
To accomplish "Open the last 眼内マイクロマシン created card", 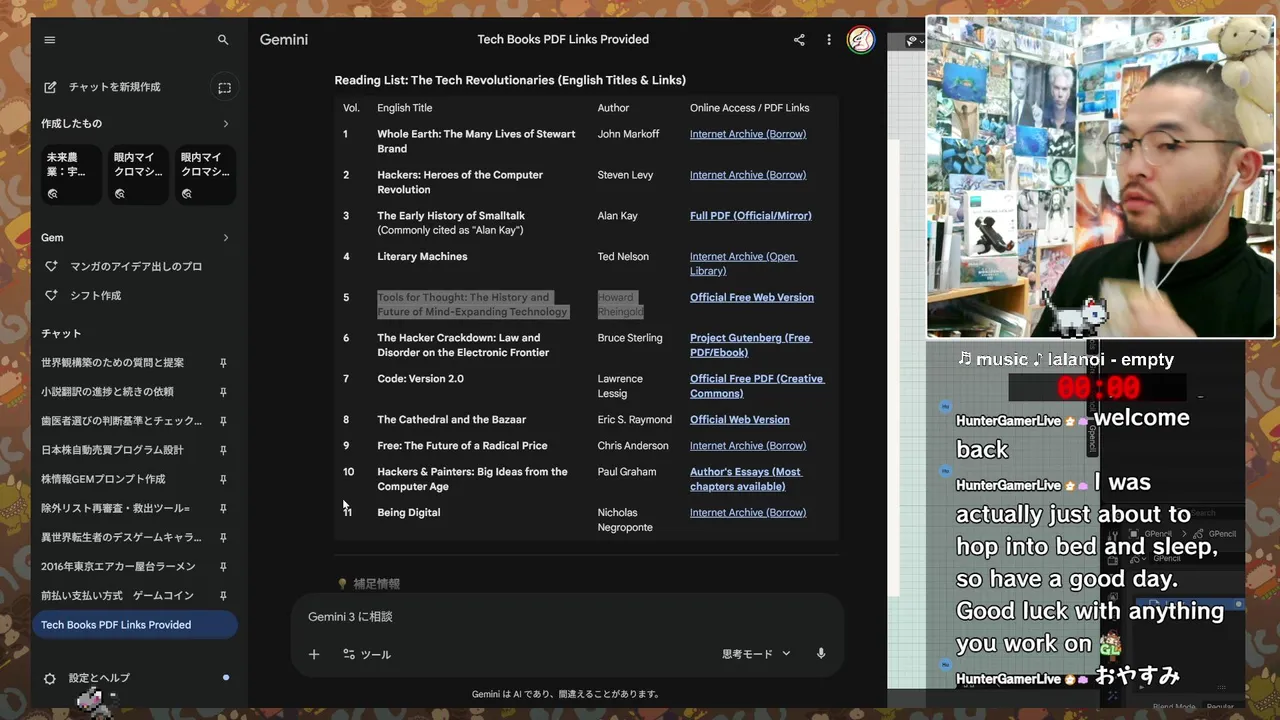I will [205, 175].
